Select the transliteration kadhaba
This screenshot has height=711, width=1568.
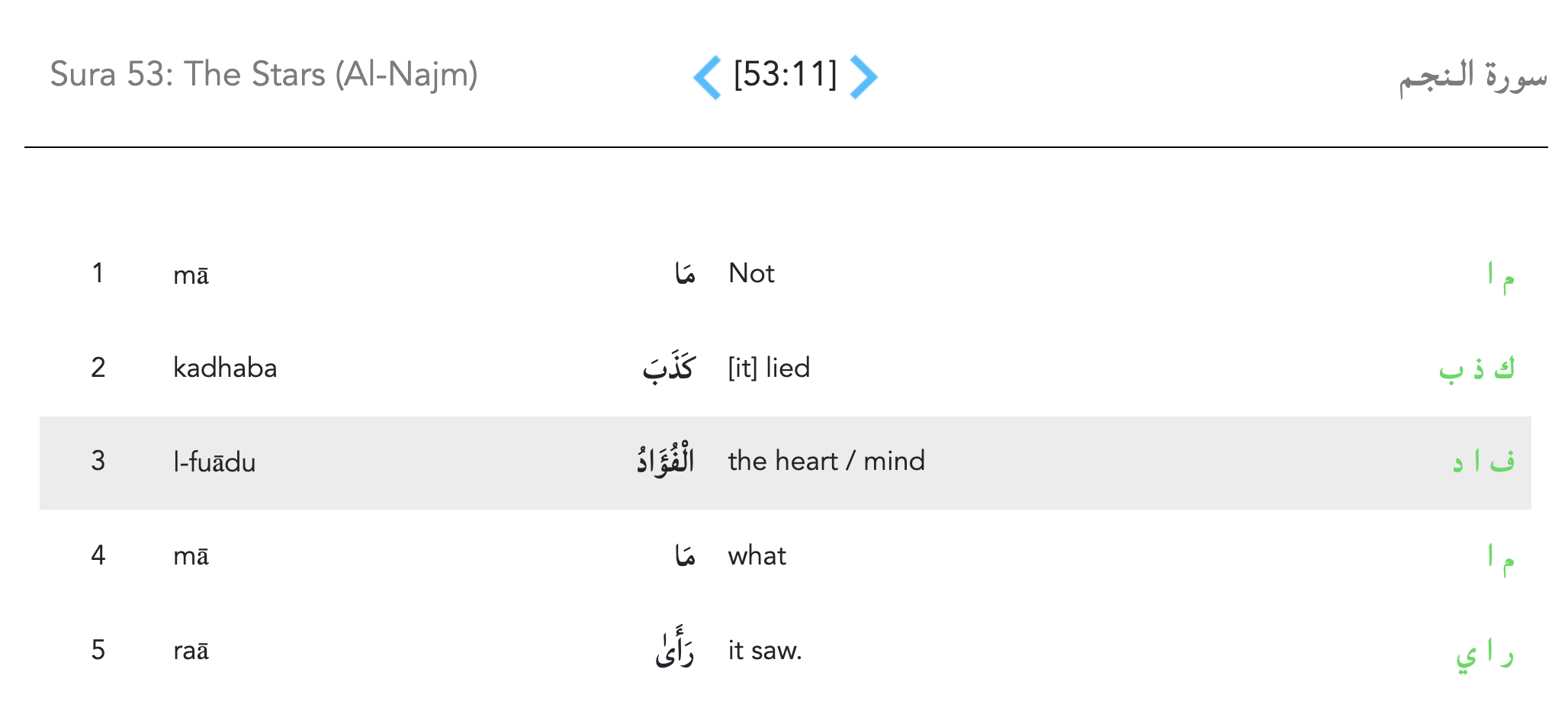tap(225, 368)
